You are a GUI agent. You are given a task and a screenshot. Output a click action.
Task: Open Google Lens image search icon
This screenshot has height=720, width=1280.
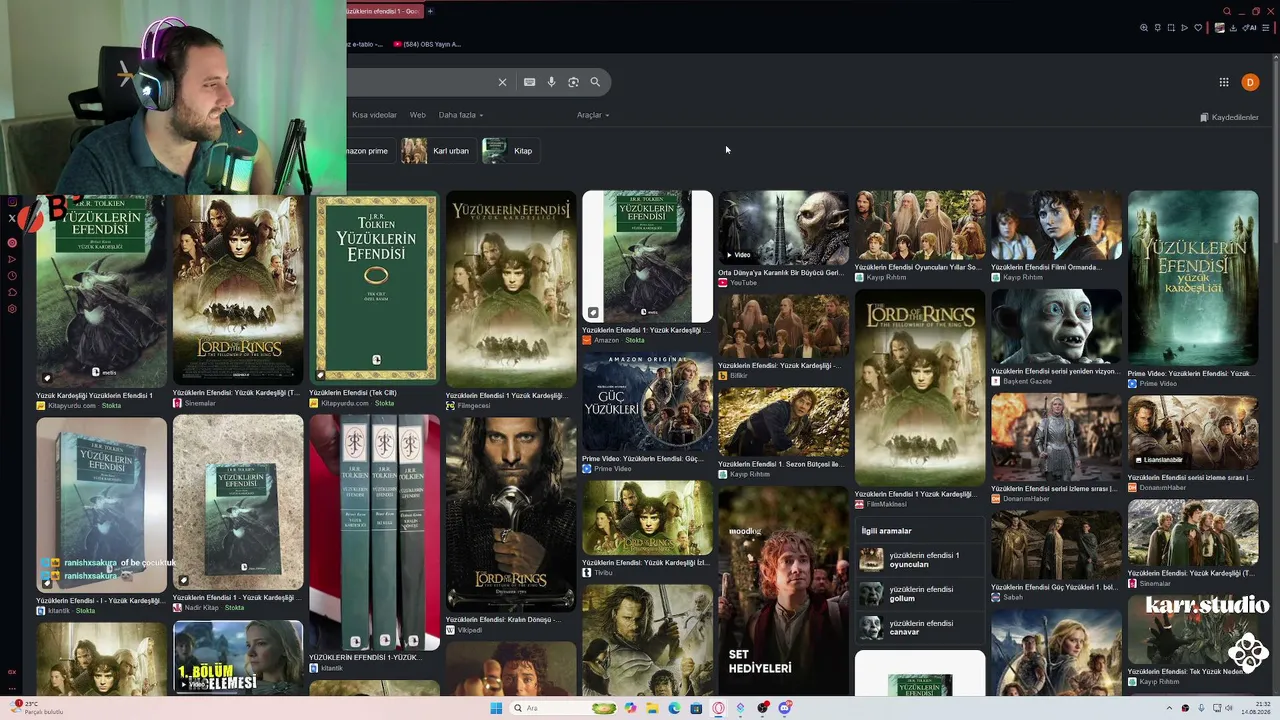[573, 82]
